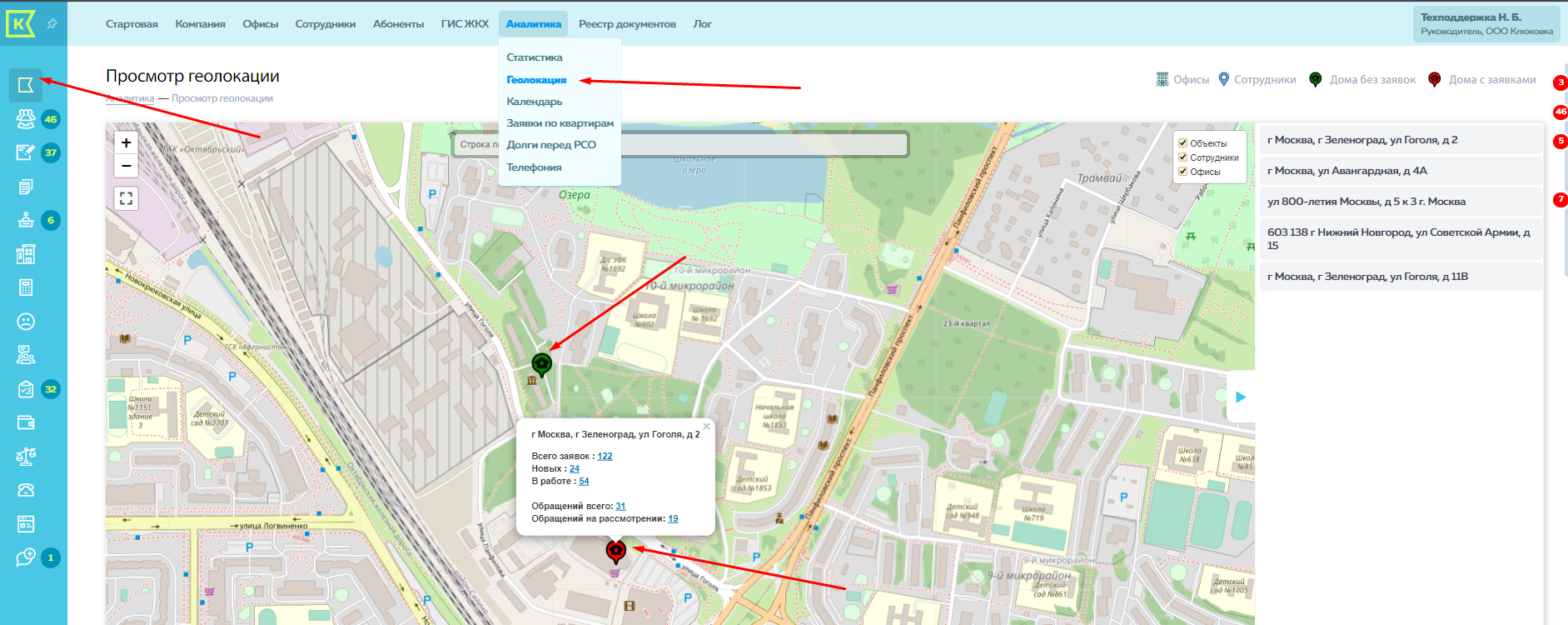Viewport: 1568px width, 625px height.
Task: Open the Компания top menu item
Action: [x=201, y=24]
